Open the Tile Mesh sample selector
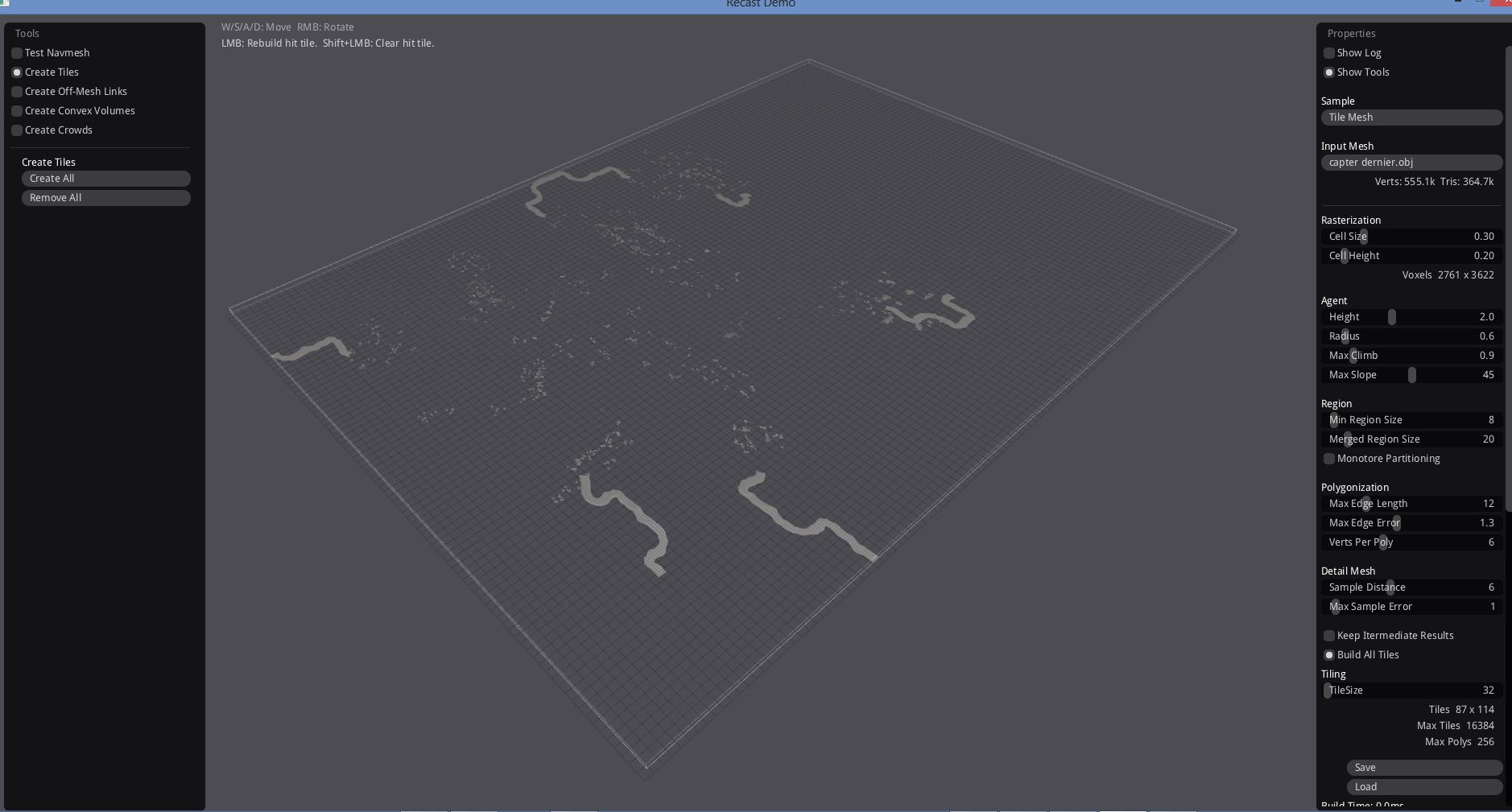 coord(1411,117)
